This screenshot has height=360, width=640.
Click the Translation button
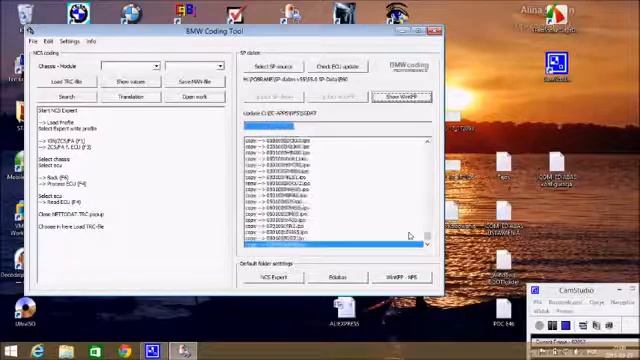pos(131,97)
